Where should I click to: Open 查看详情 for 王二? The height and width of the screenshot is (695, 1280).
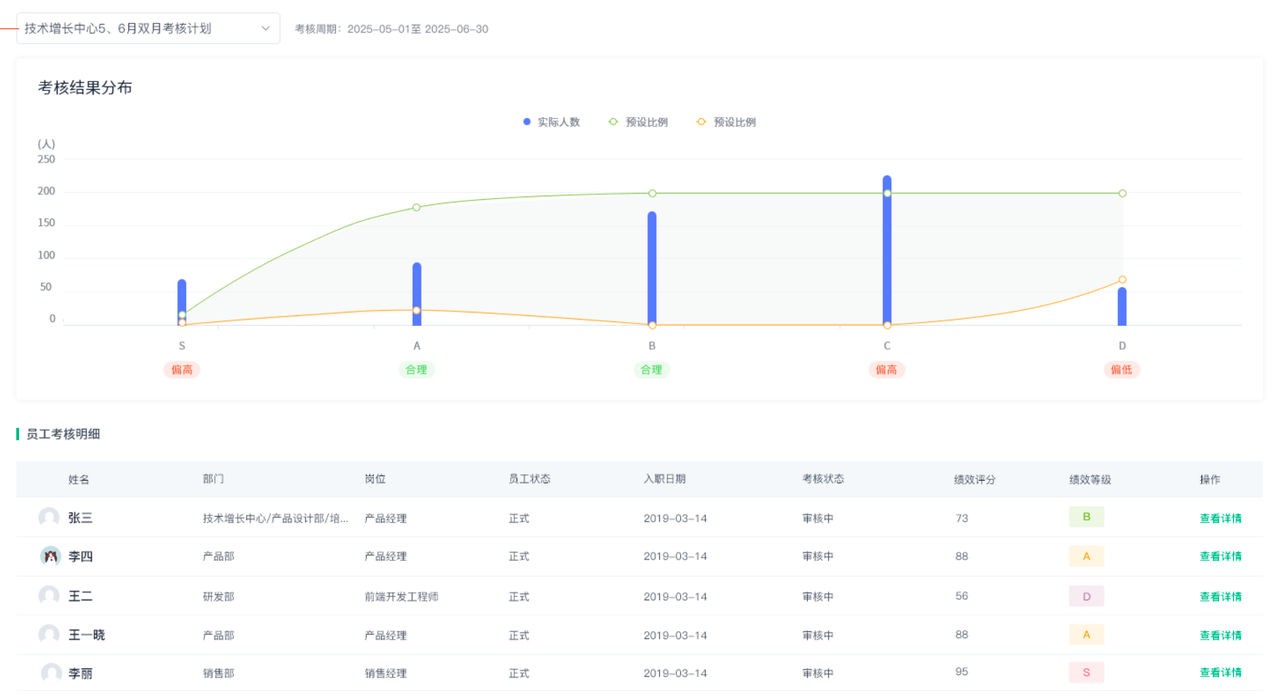click(1220, 596)
